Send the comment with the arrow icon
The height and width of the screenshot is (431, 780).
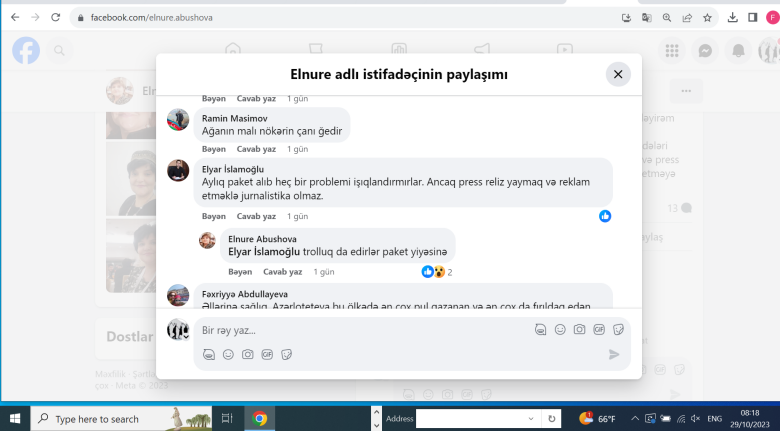coord(614,354)
